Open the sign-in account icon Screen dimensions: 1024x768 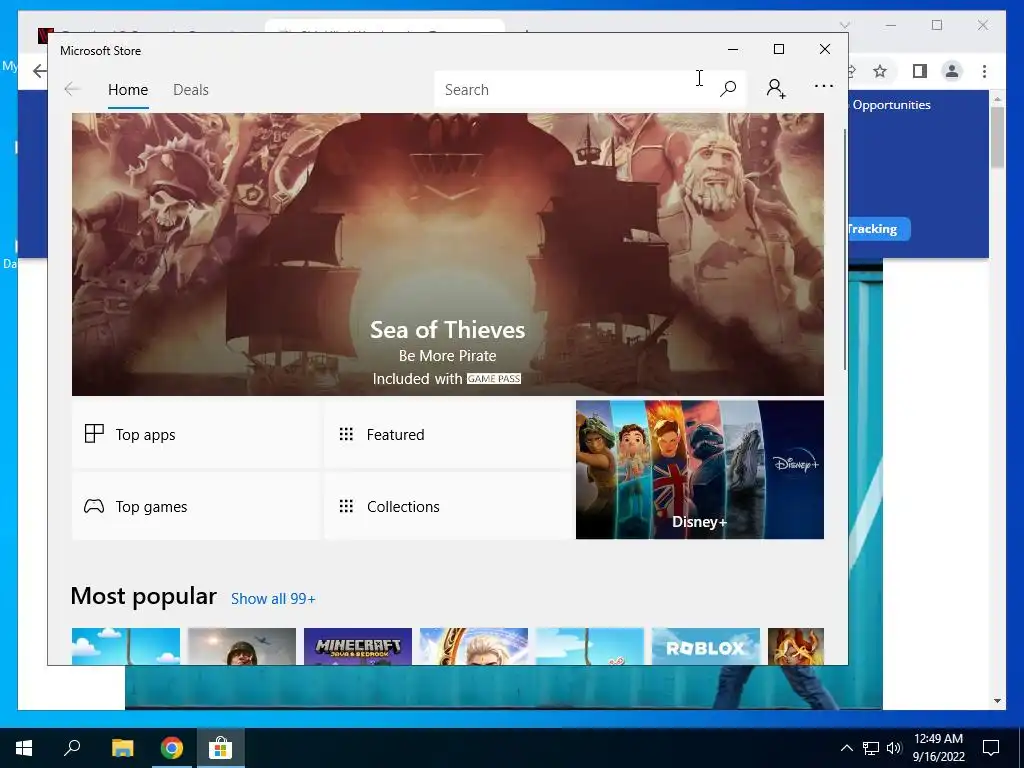point(776,88)
